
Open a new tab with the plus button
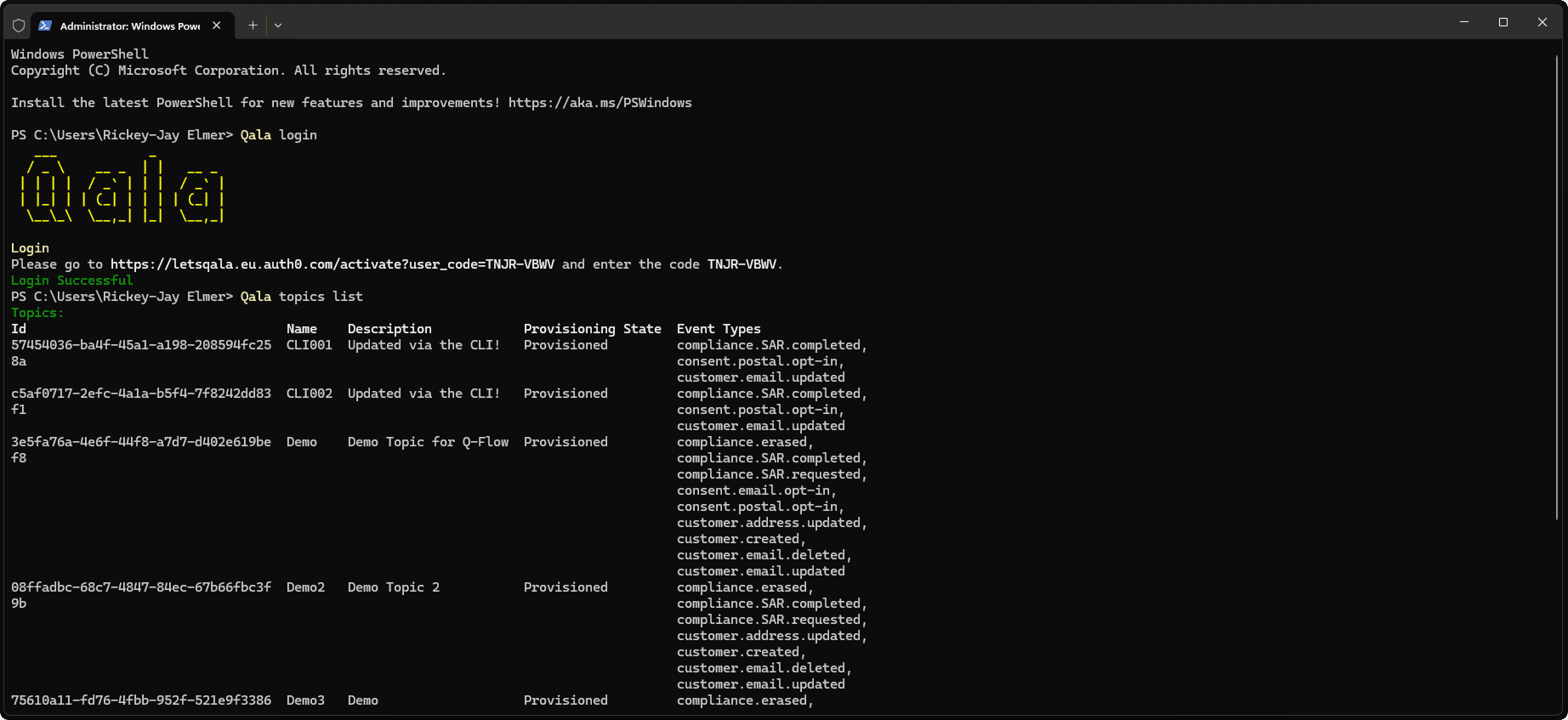(x=253, y=26)
